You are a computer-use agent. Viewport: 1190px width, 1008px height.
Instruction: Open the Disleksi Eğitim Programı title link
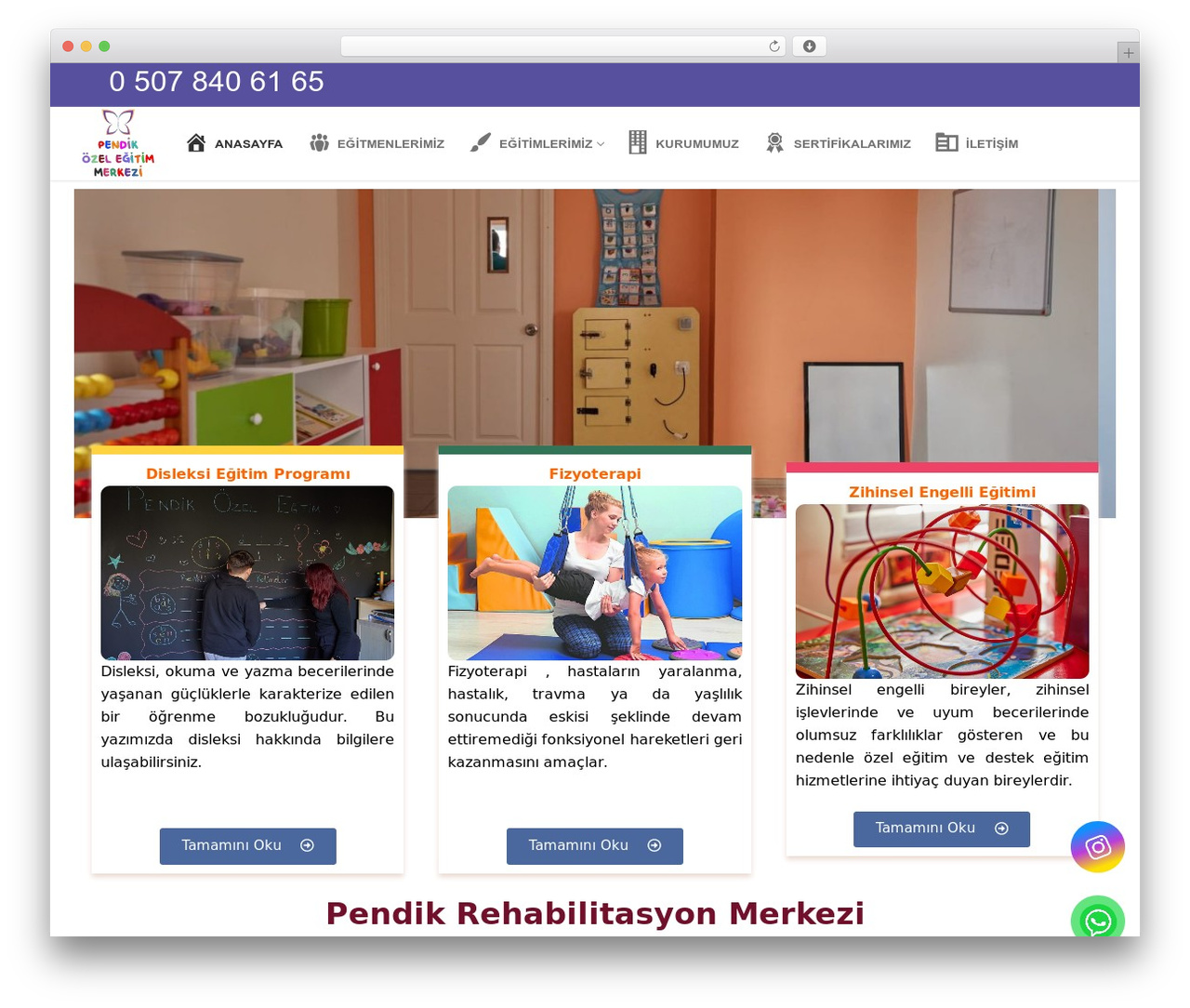coord(248,474)
